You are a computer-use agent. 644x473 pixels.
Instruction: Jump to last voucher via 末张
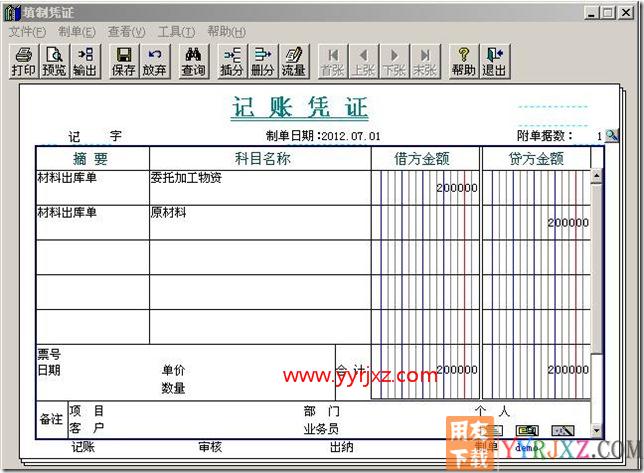point(425,61)
